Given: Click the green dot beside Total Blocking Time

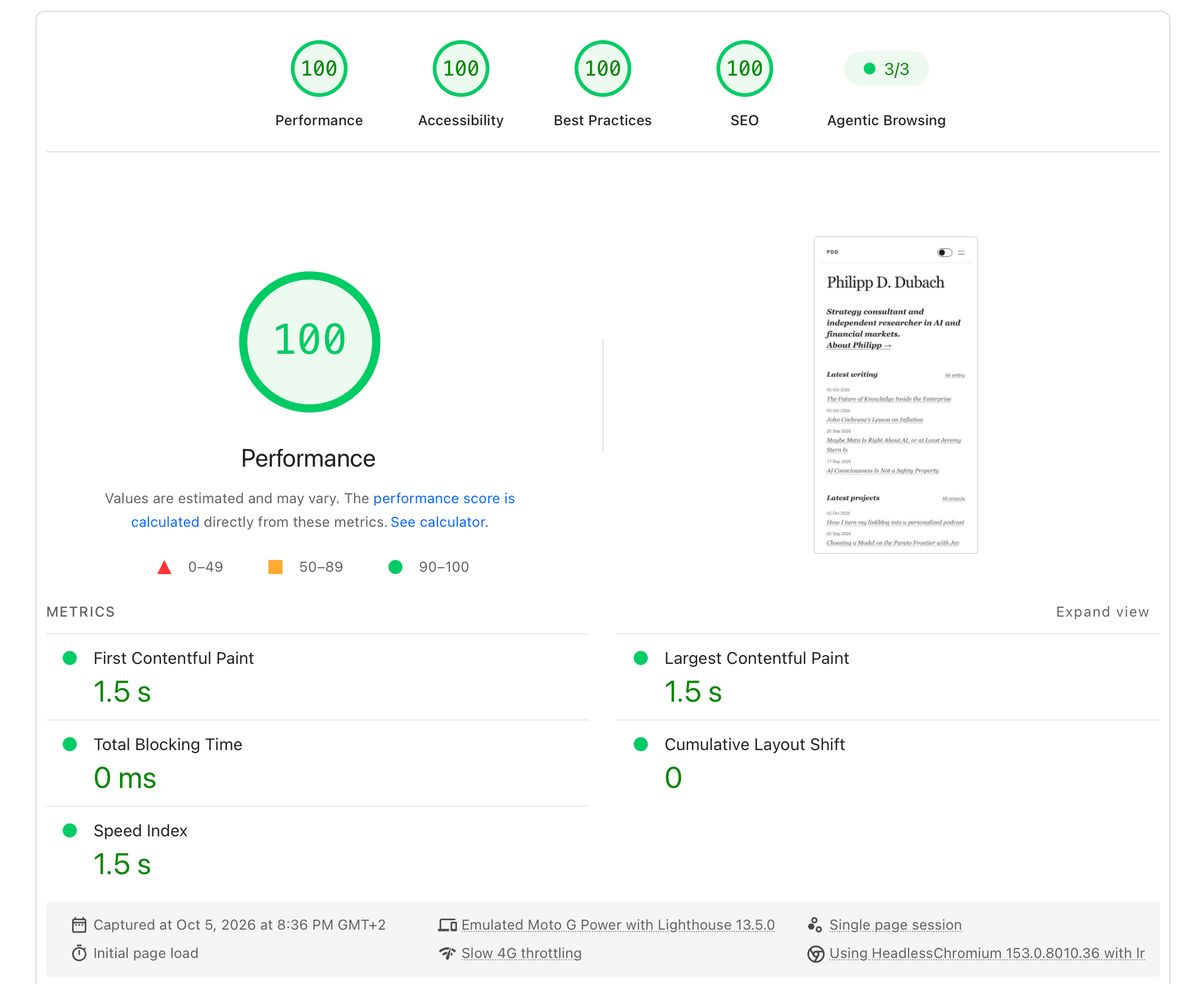Looking at the screenshot, I should [x=70, y=744].
